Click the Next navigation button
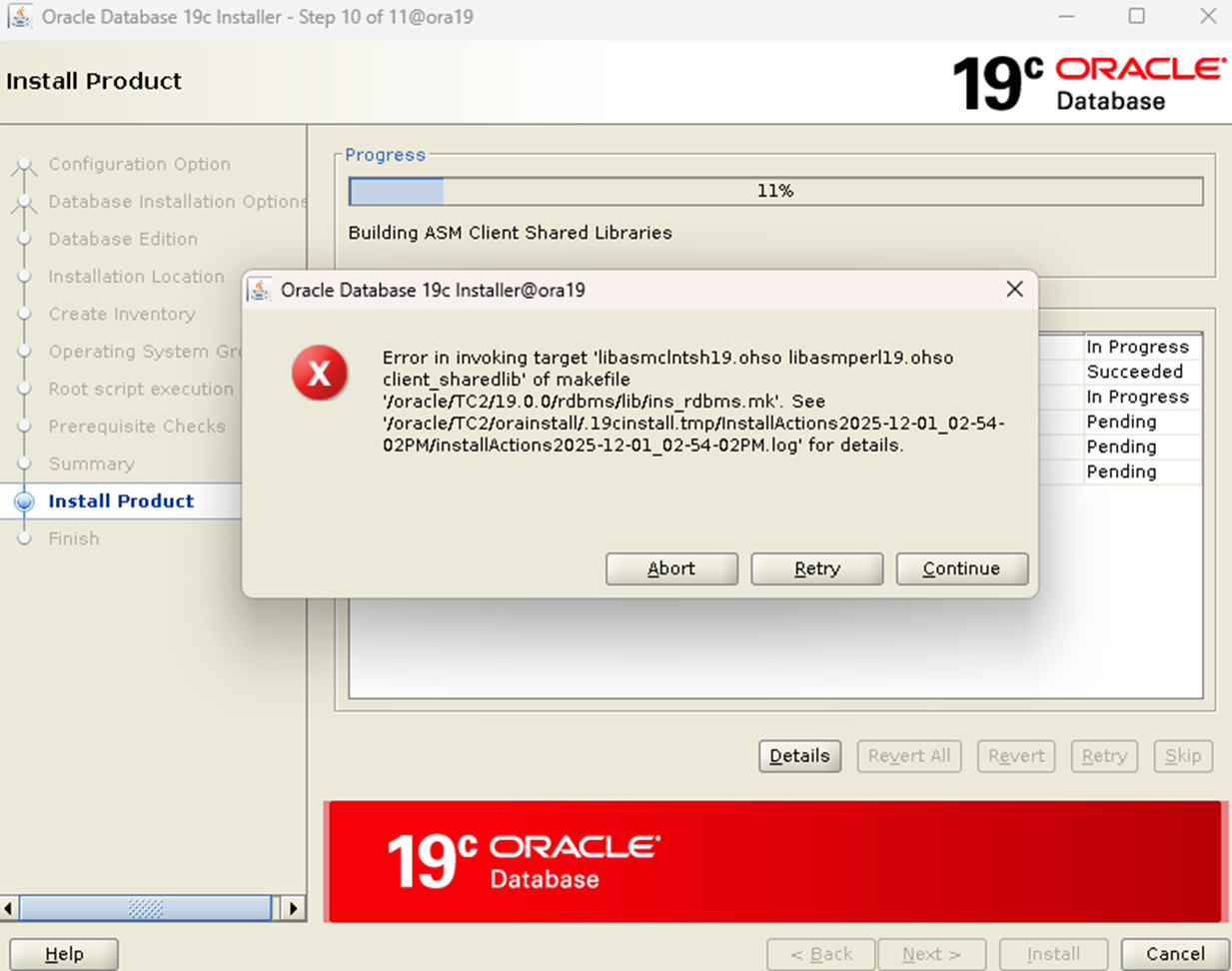 tap(932, 954)
